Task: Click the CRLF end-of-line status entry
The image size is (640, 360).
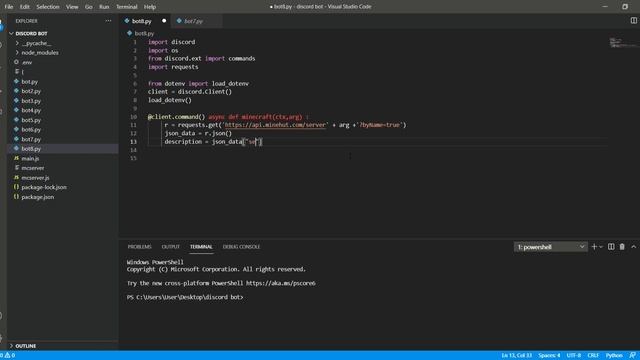Action: point(593,356)
